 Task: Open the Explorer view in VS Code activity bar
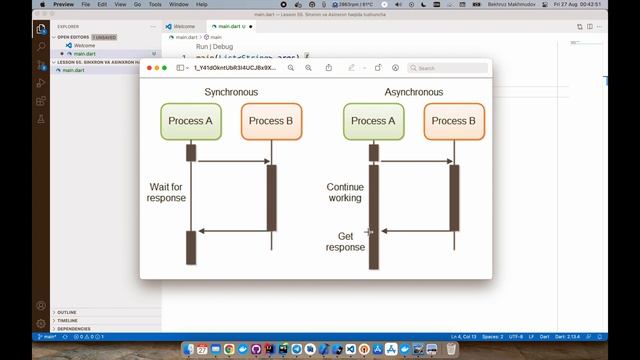pyautogui.click(x=41, y=29)
